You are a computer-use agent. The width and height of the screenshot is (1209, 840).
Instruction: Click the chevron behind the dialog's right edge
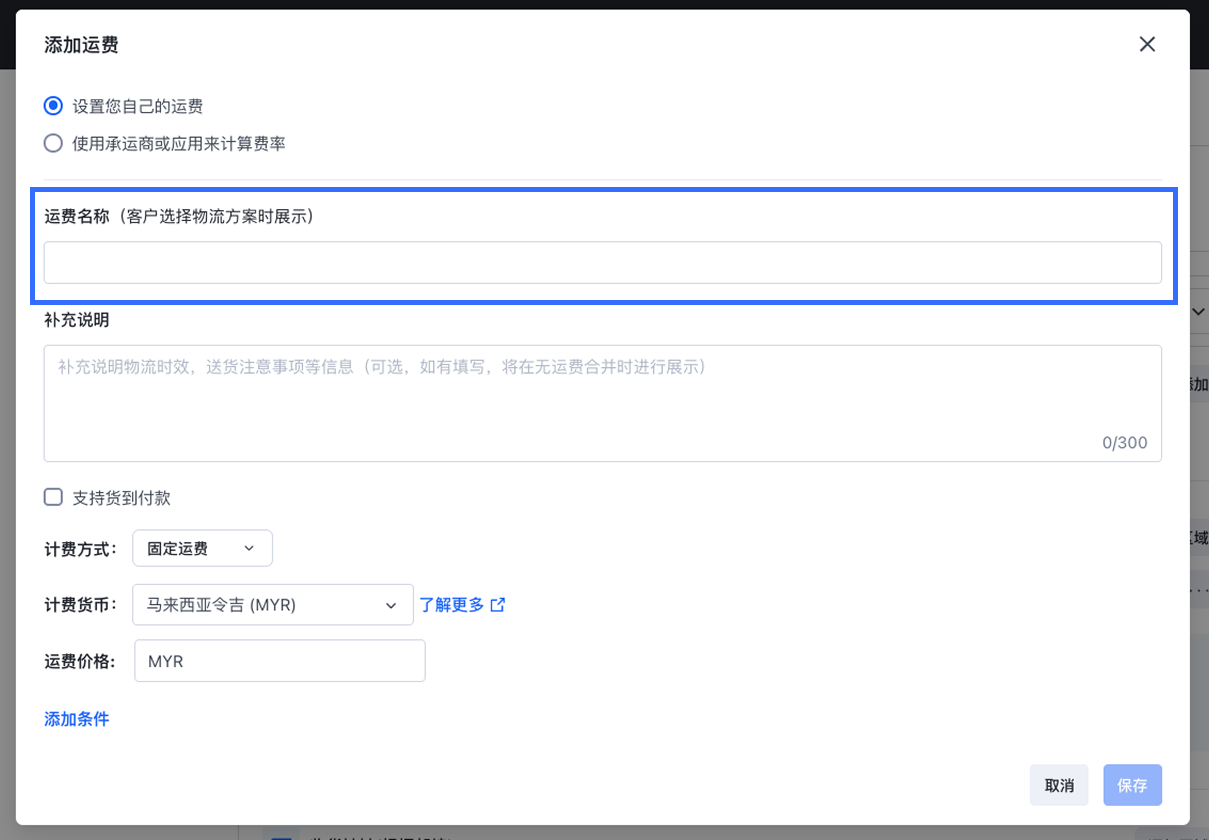tap(1199, 312)
